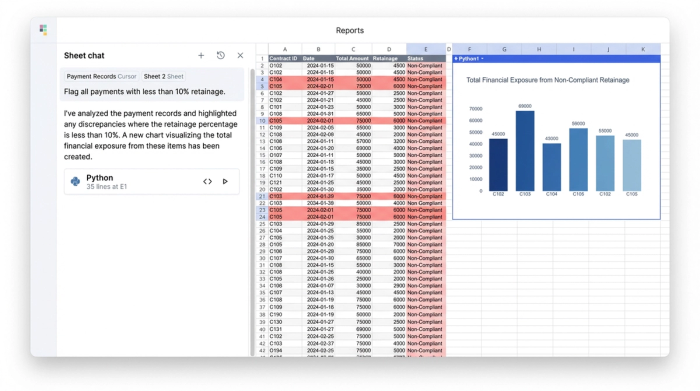The height and width of the screenshot is (391, 700).
Task: Click the assistant reply about analyzed payment records
Action: tap(151, 135)
